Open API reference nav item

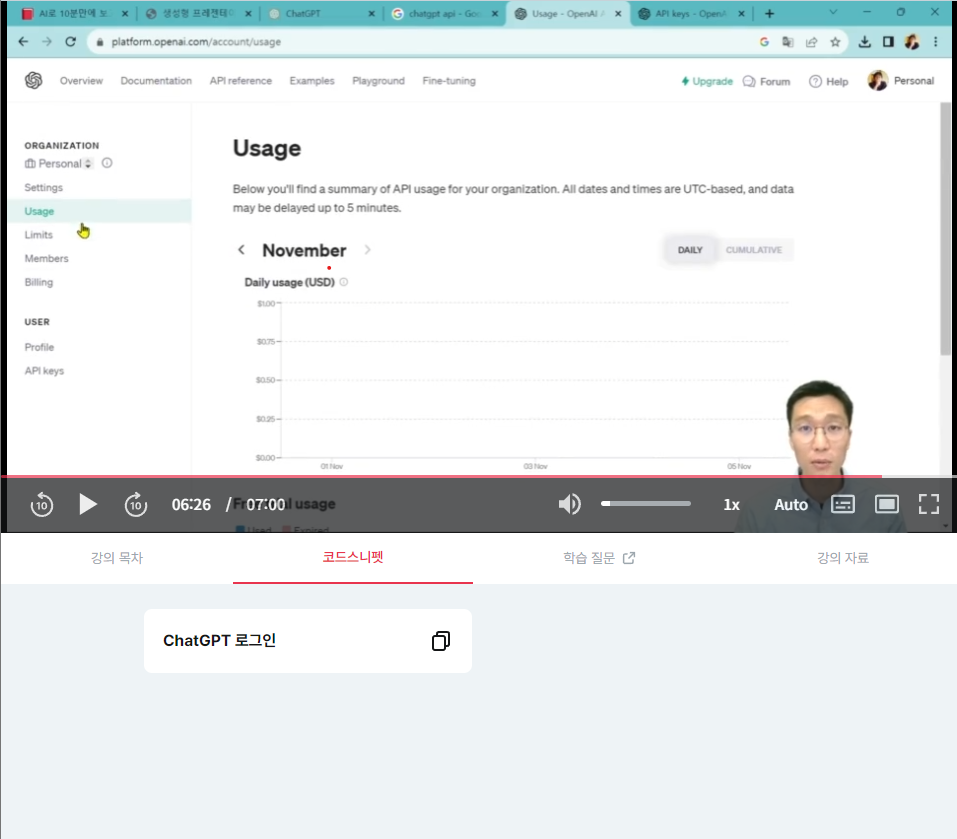click(240, 81)
